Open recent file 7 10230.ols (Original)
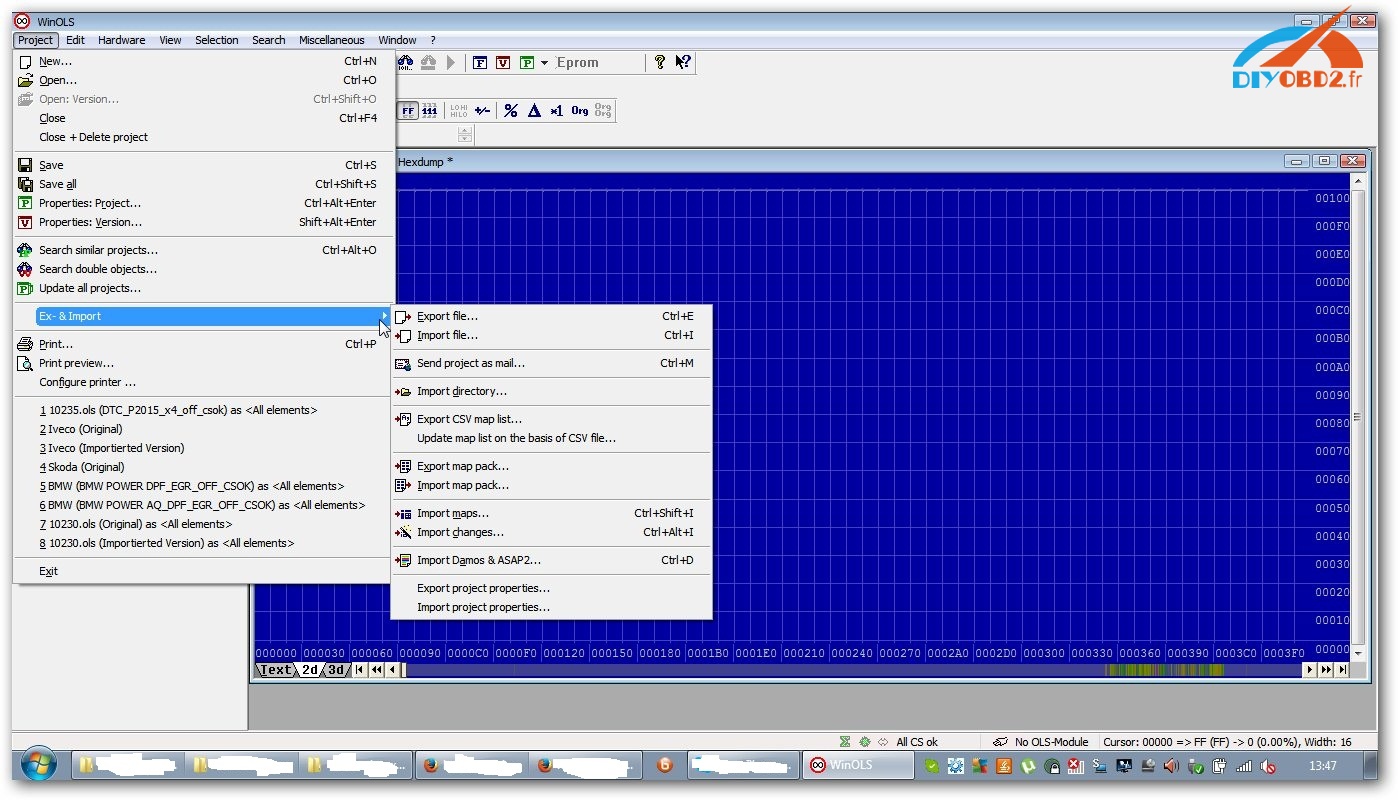The image size is (1398, 800). point(201,524)
